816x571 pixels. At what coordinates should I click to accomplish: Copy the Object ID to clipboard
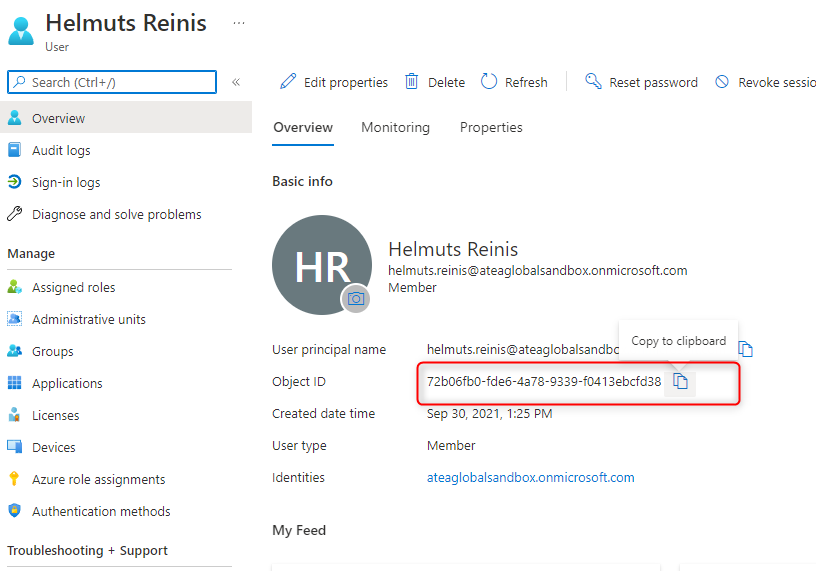coord(680,382)
